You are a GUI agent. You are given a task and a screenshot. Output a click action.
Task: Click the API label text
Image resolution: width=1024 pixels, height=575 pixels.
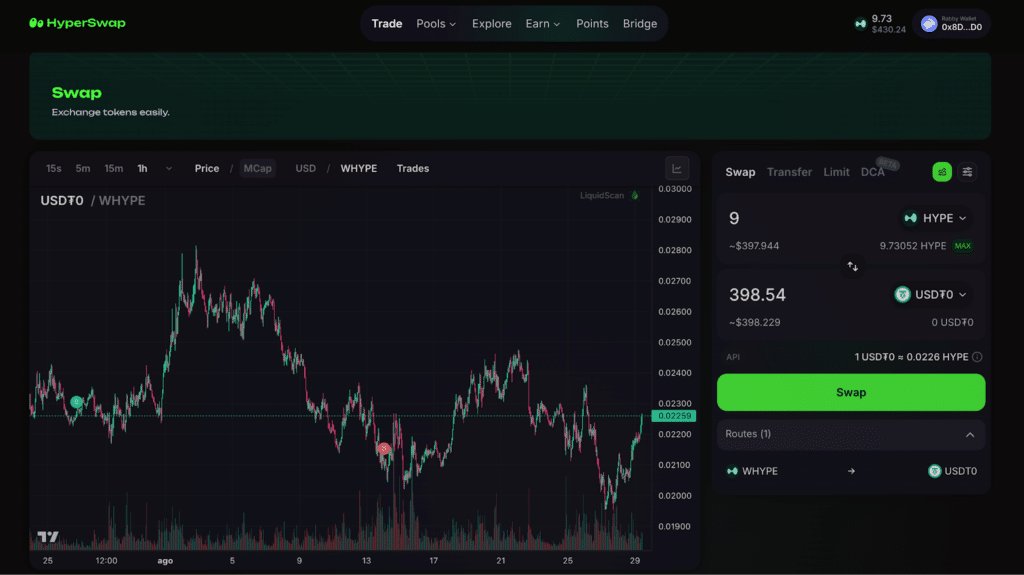(733, 357)
